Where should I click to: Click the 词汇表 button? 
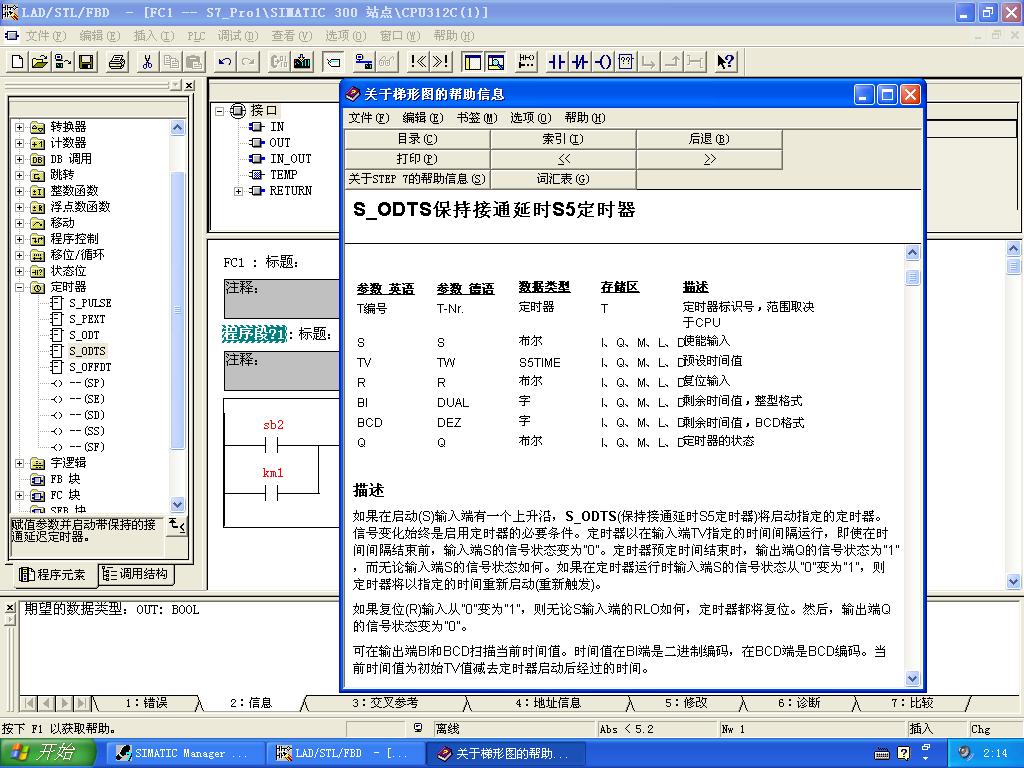(x=563, y=179)
